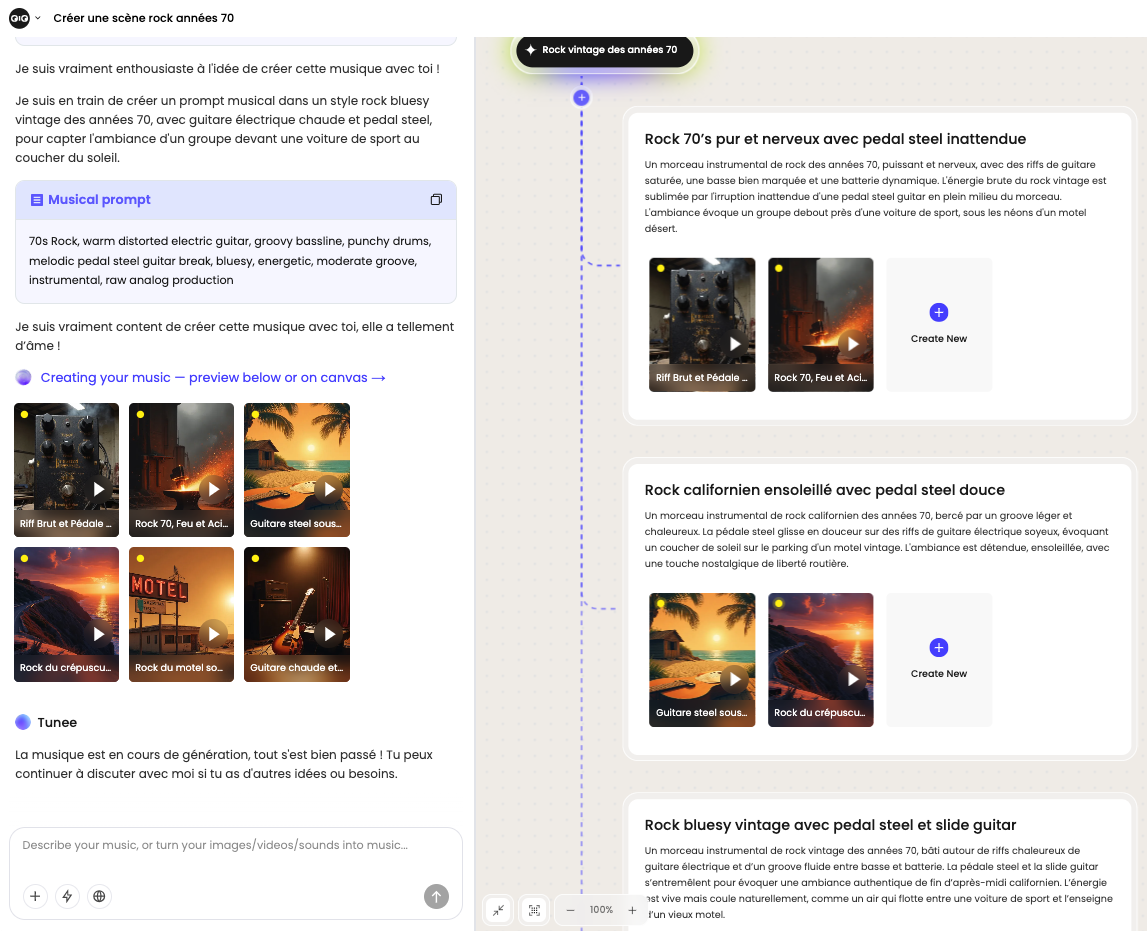Image resolution: width=1147 pixels, height=931 pixels.
Task: Play Riff Brut et Pédale on canvas
Action: tap(735, 344)
